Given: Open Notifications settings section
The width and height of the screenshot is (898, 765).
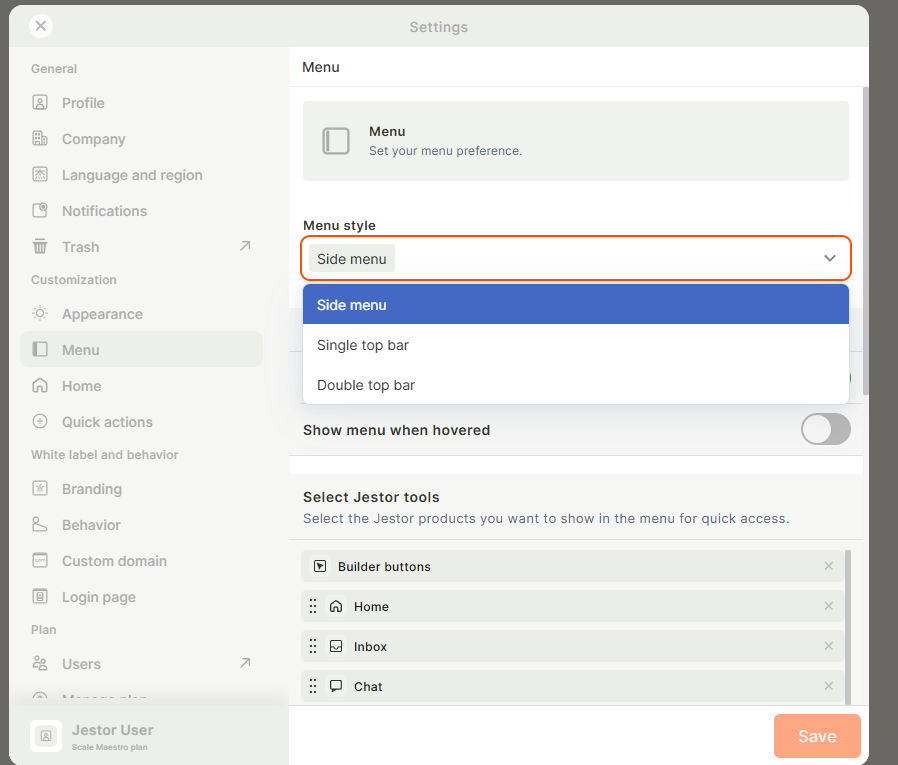Looking at the screenshot, I should click(x=141, y=211).
